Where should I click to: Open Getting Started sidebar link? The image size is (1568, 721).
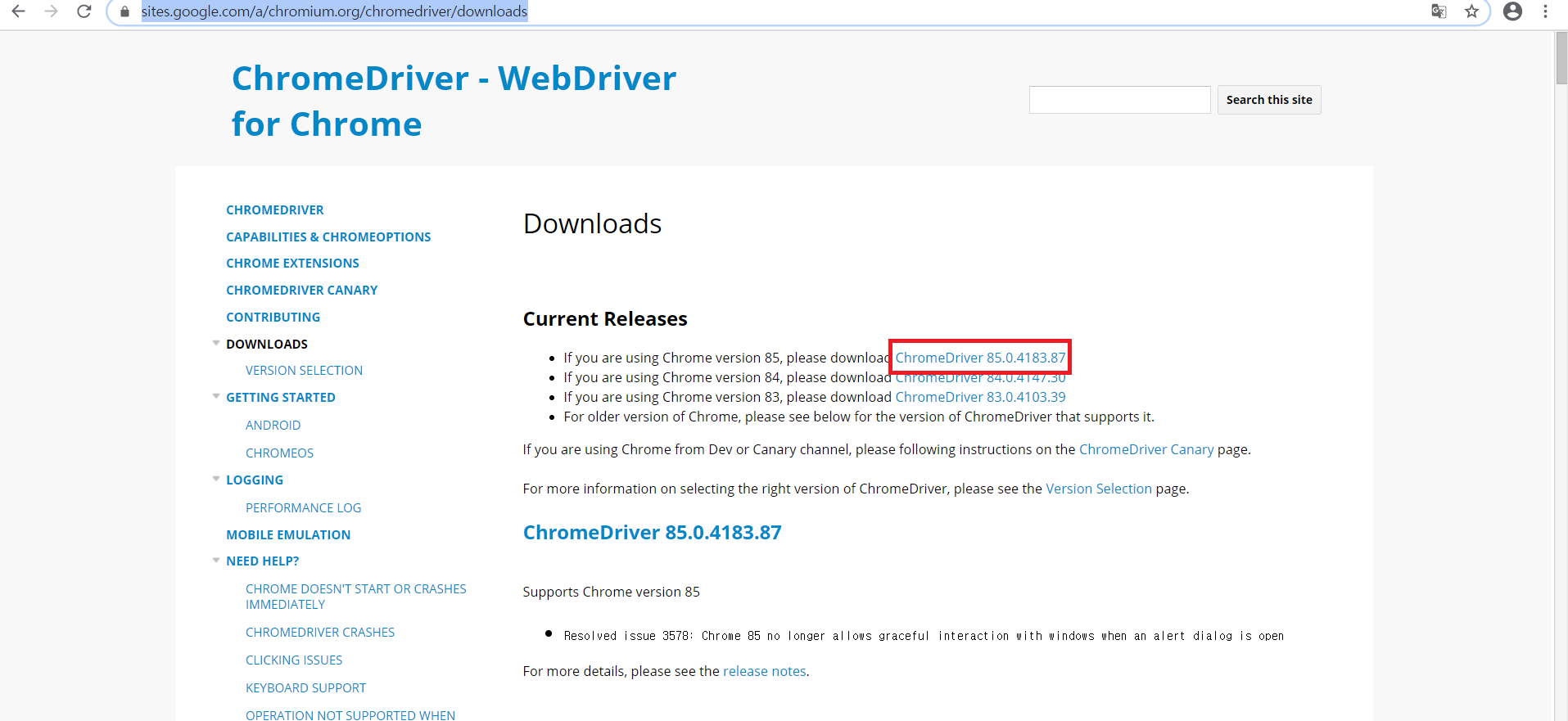(281, 398)
